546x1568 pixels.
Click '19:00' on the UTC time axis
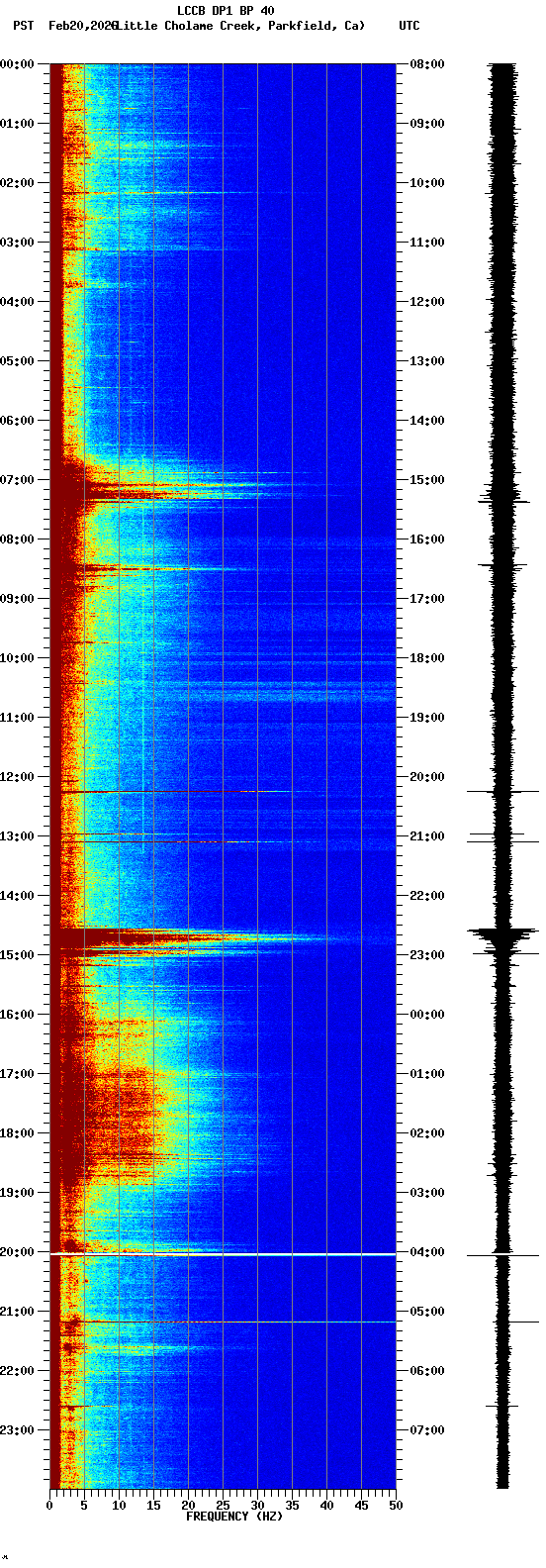[x=427, y=718]
